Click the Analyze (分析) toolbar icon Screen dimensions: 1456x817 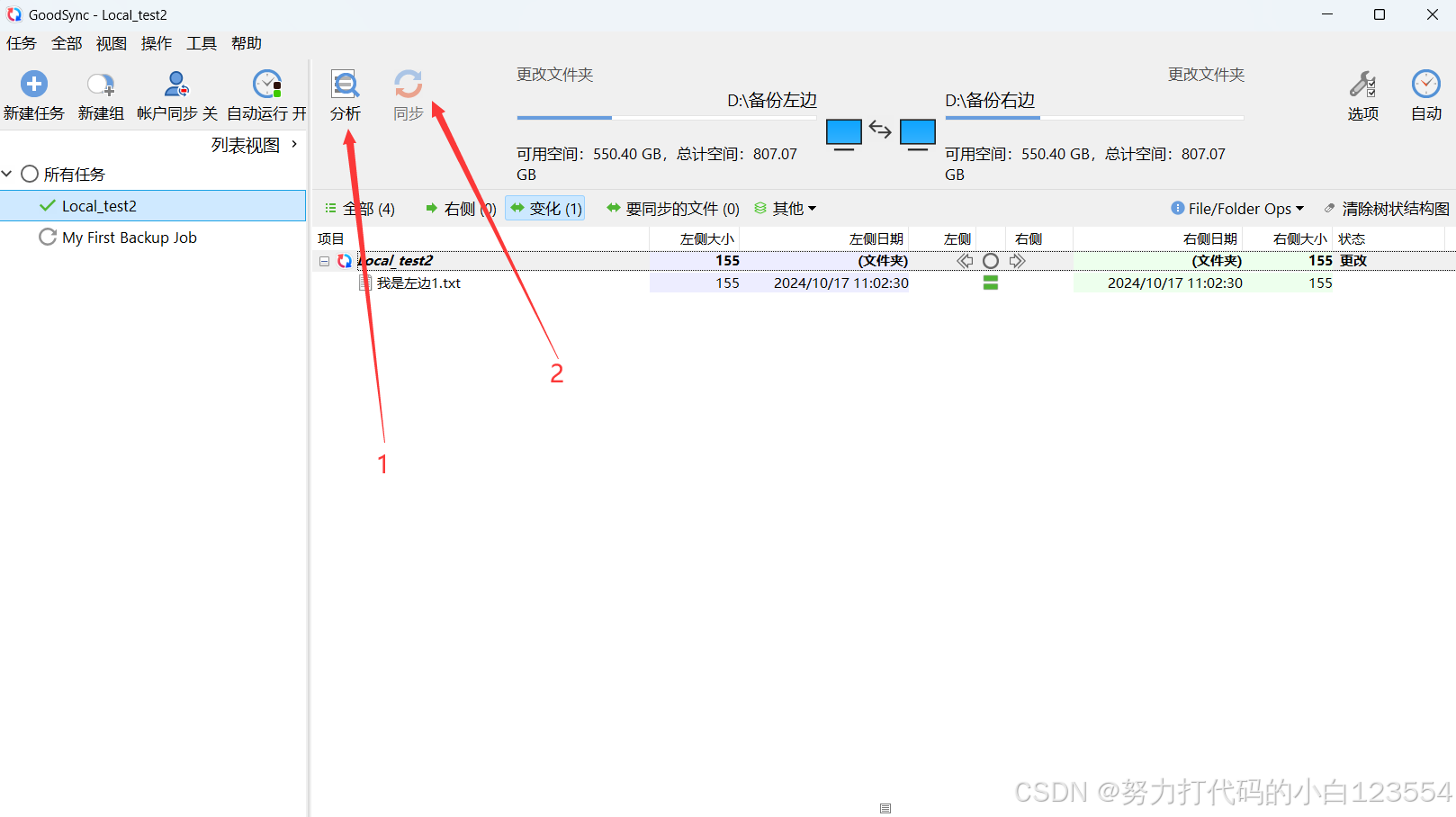click(346, 85)
